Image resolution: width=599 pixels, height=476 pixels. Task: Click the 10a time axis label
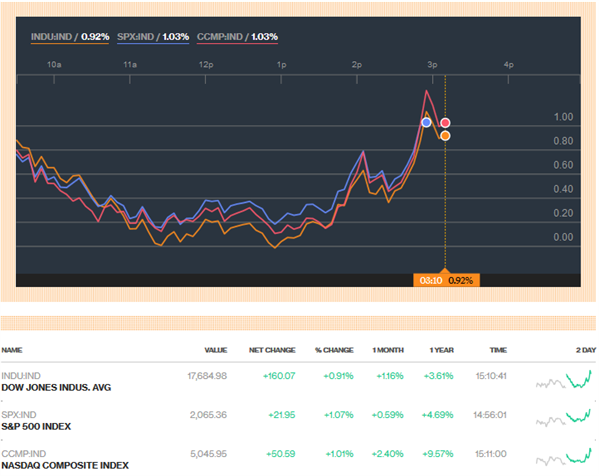click(x=54, y=65)
